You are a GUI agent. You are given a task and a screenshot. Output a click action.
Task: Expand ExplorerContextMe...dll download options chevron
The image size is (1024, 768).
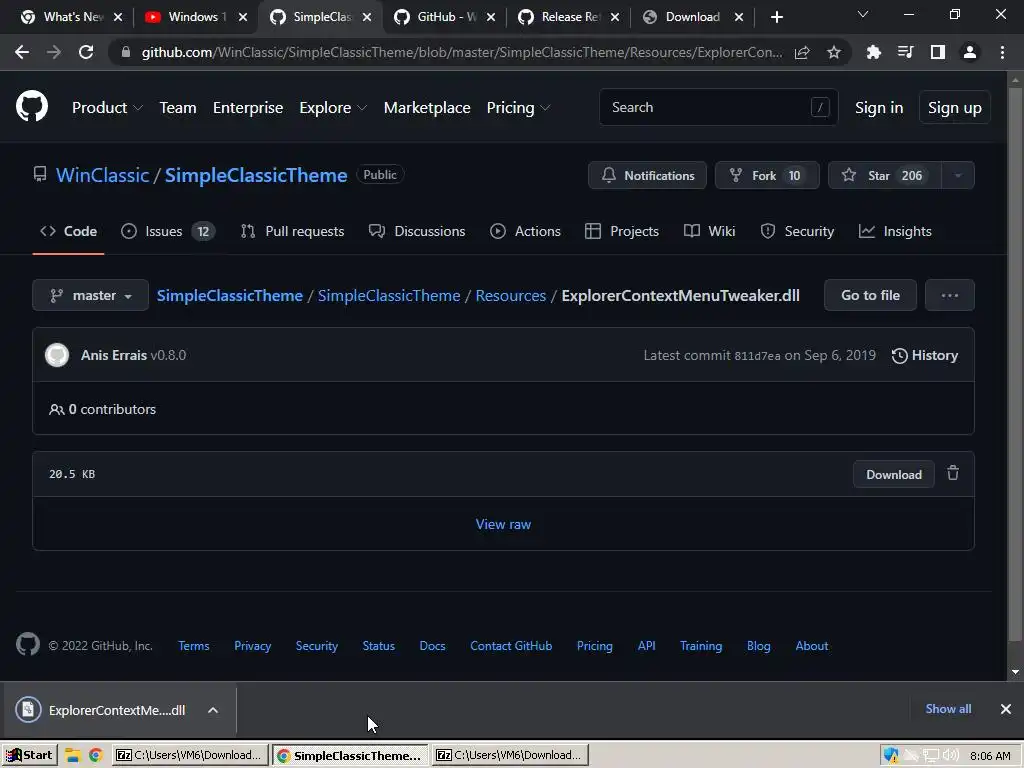point(213,710)
